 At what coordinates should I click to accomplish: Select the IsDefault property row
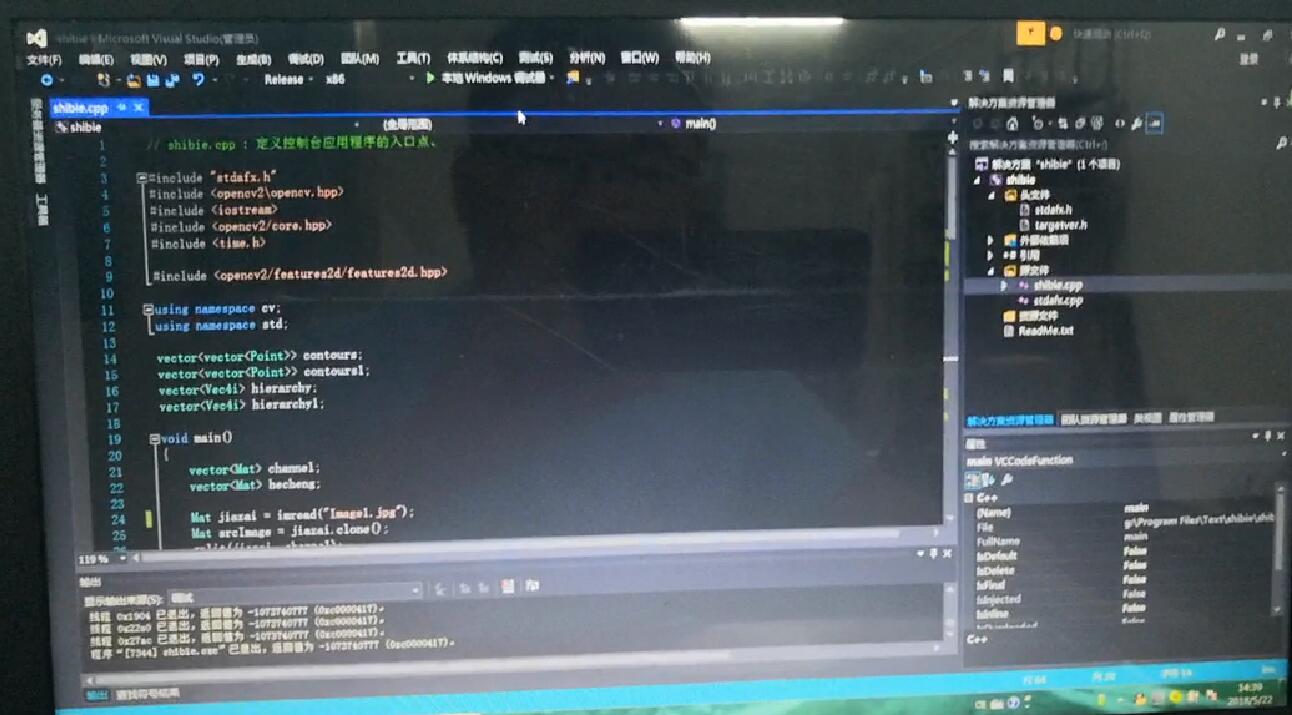(1120, 556)
